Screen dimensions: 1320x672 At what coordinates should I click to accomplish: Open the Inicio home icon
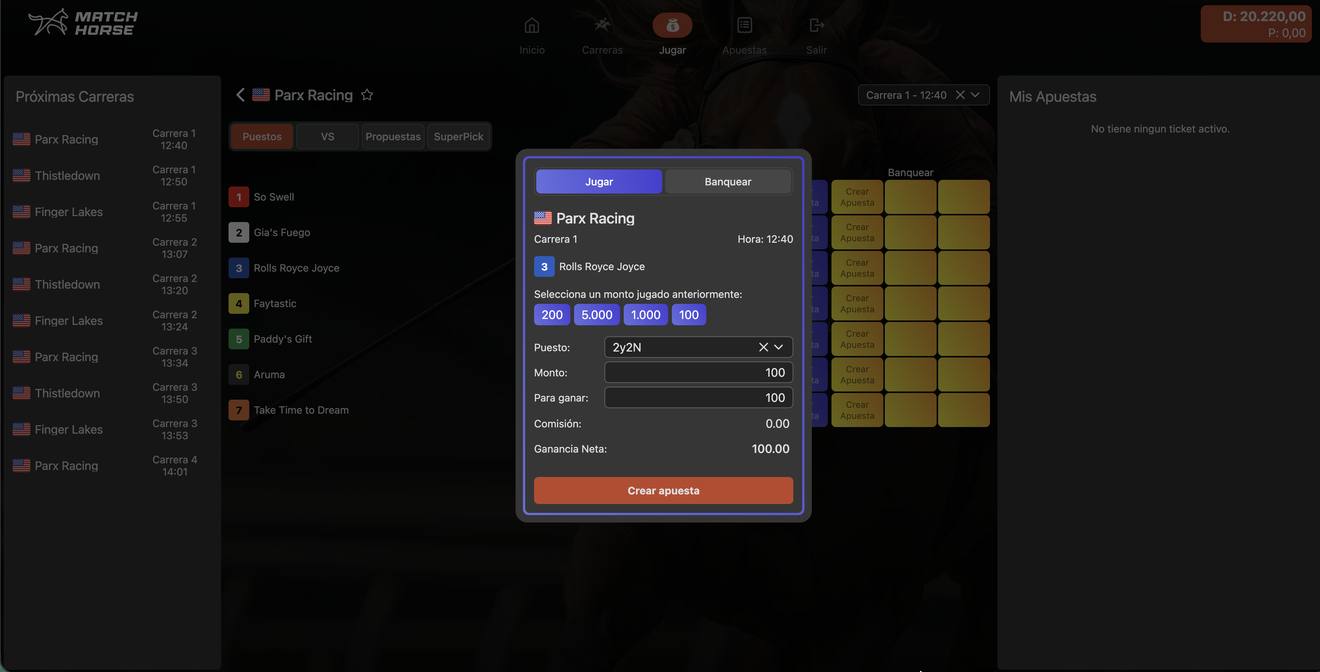pyautogui.click(x=532, y=25)
